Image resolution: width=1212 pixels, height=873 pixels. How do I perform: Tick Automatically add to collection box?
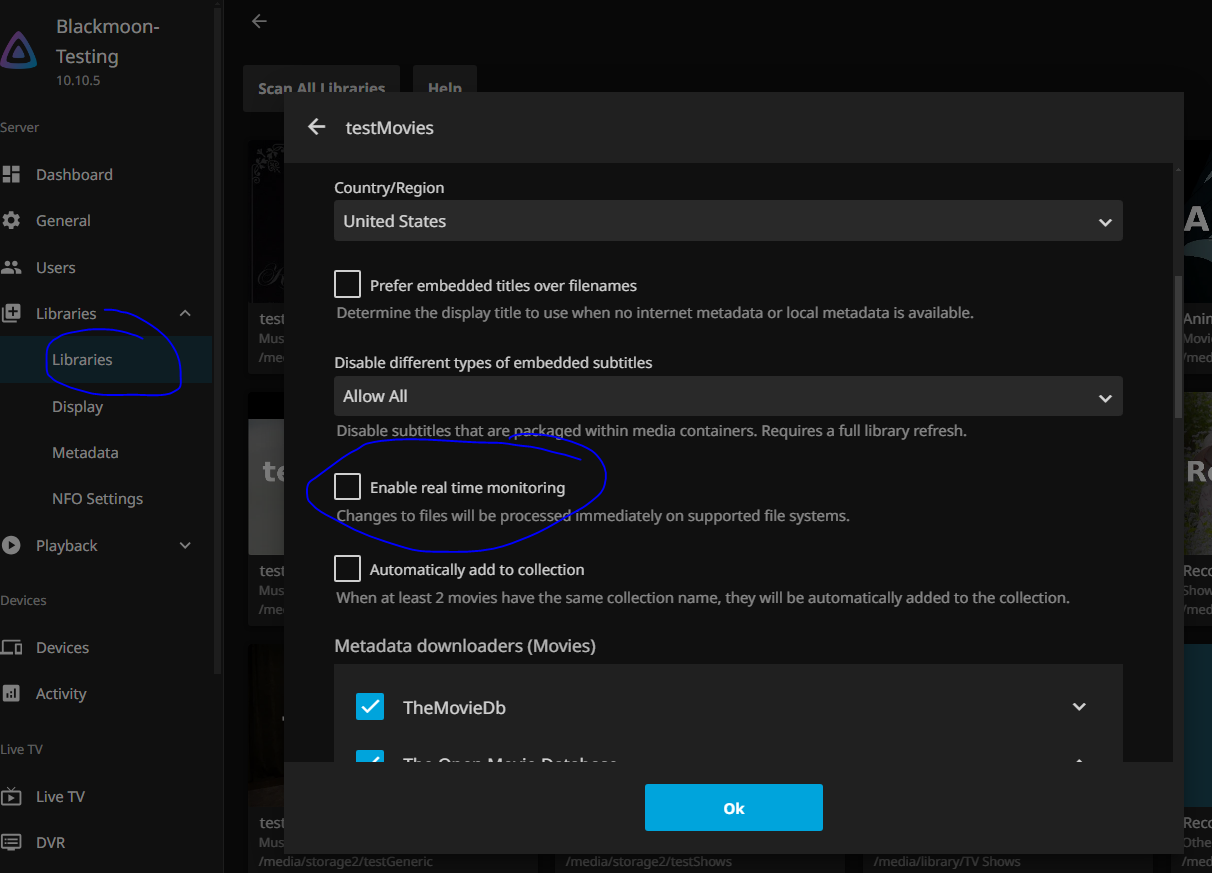pyautogui.click(x=347, y=569)
